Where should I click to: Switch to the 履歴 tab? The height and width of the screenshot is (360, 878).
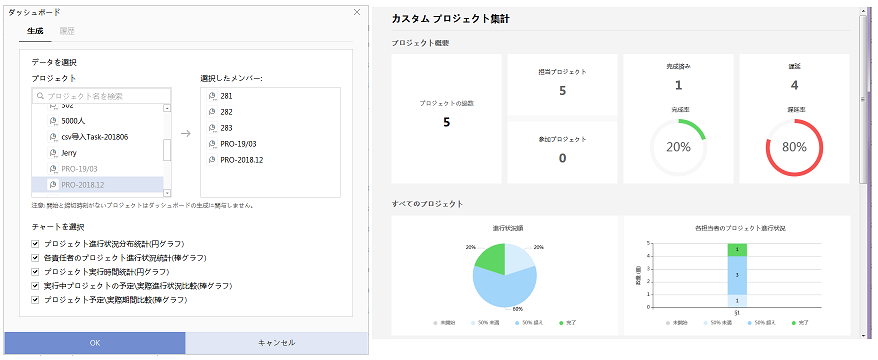pyautogui.click(x=67, y=31)
